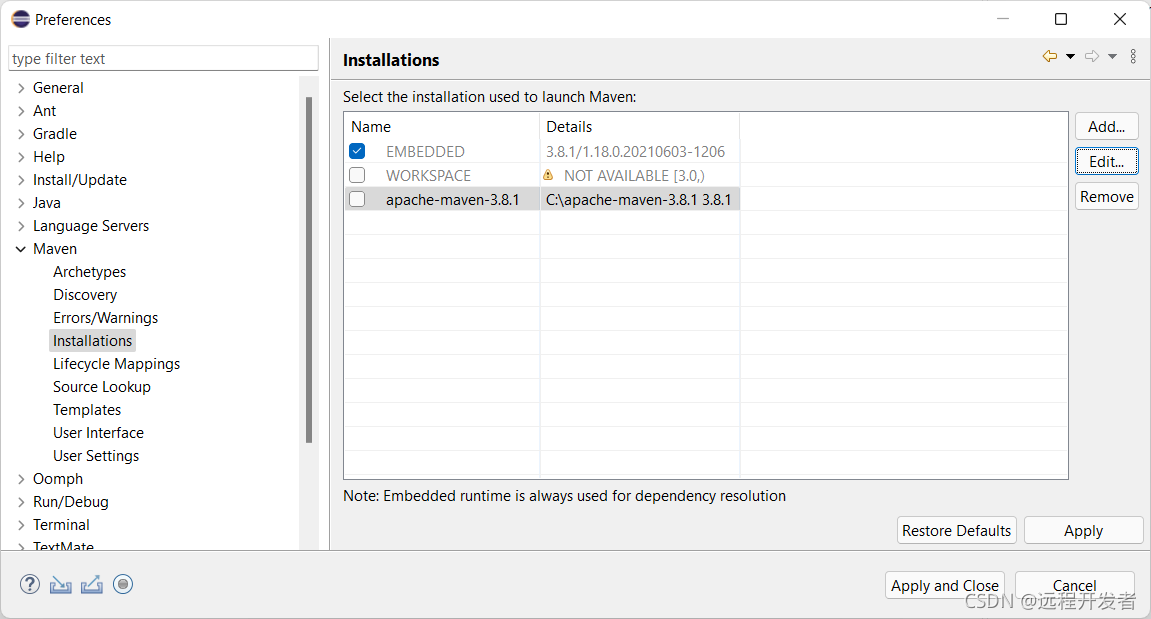Open the Help question mark icon
The width and height of the screenshot is (1151, 619).
[29, 584]
